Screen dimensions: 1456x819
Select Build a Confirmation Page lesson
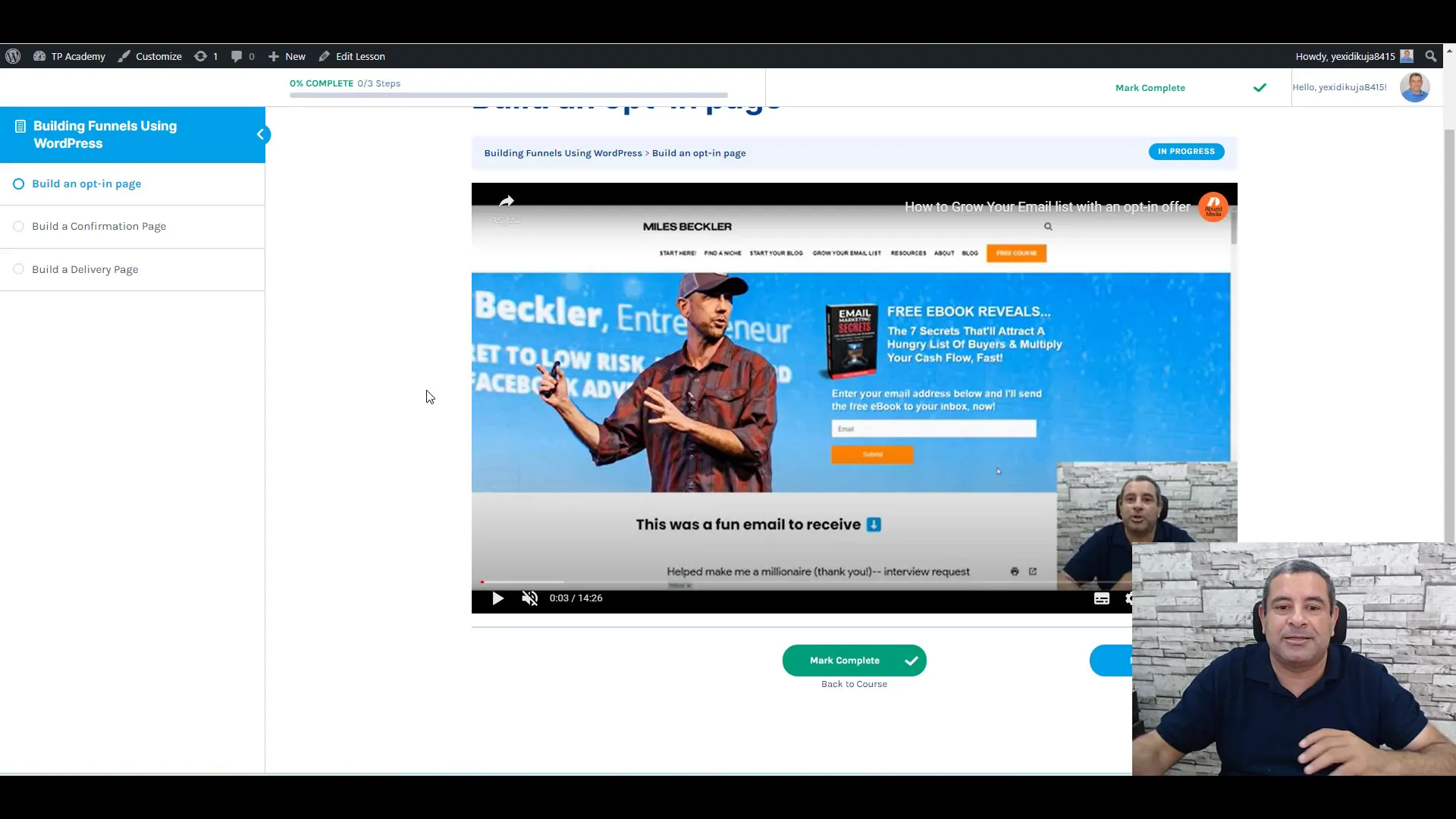99,226
